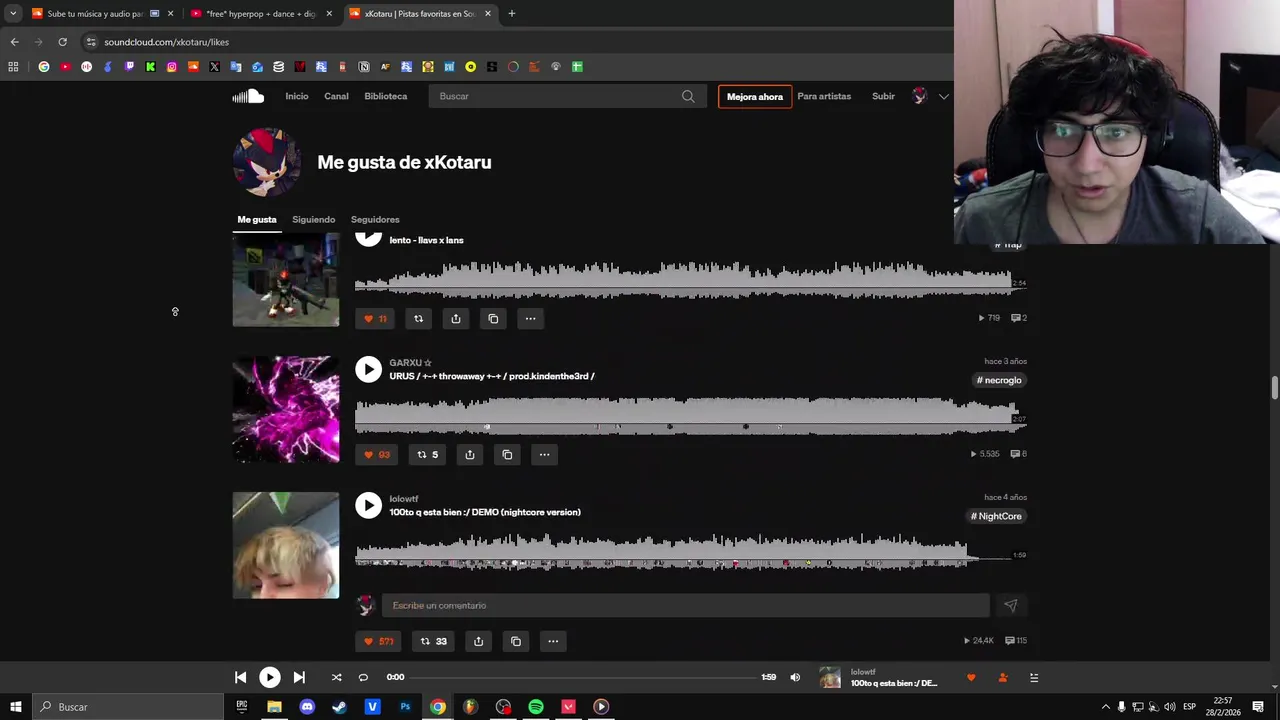Open the 'Para artistas' link
1280x720 pixels.
point(824,96)
